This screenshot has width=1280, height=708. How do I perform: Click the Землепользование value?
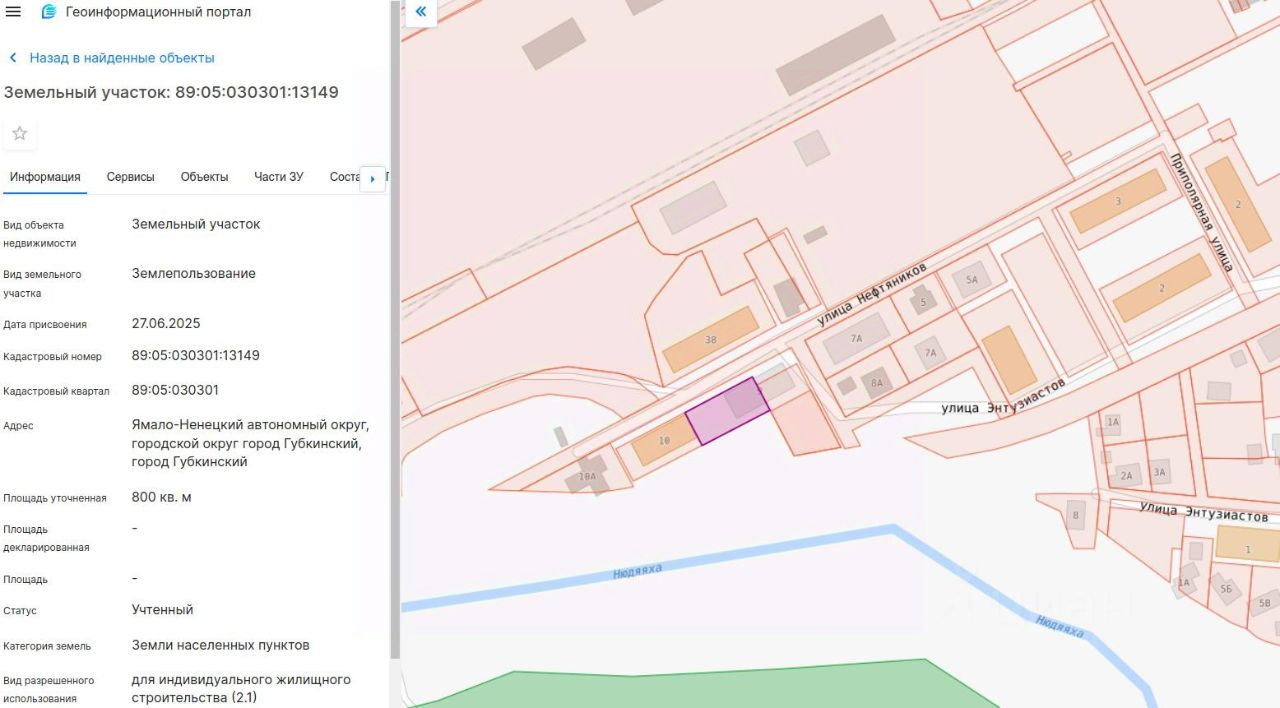pos(194,273)
